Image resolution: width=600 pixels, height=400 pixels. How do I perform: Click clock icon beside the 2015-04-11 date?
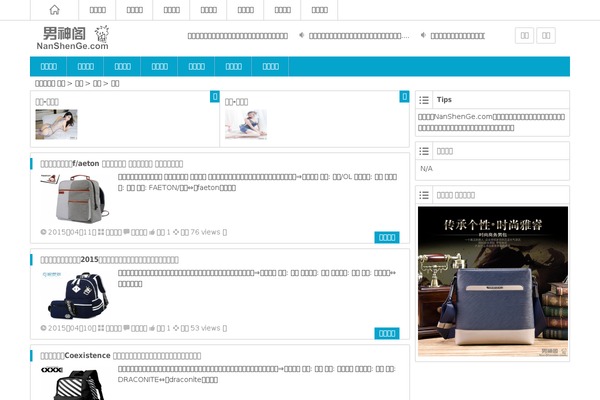(43, 232)
